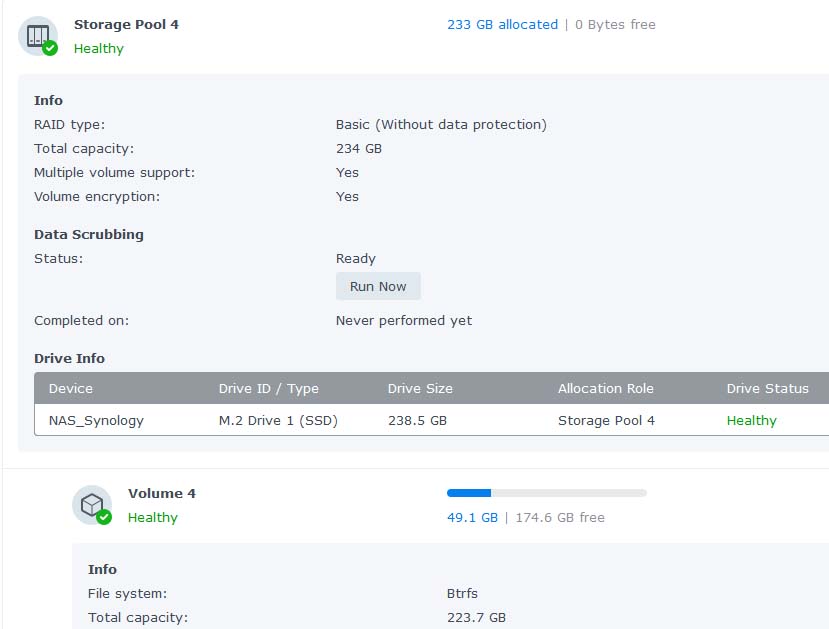
Task: Sort by the Allocation Role column header
Action: (x=605, y=388)
